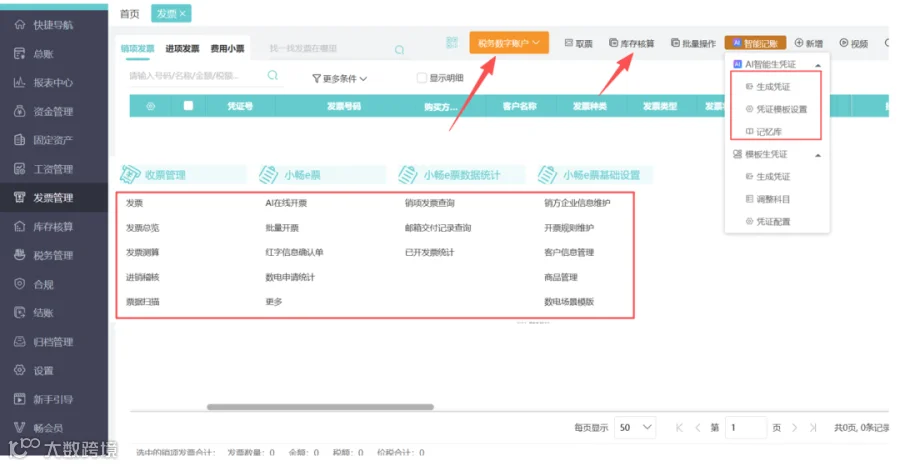Image resolution: width=900 pixels, height=466 pixels.
Task: Expand 更多条件 filter options
Action: 340,79
